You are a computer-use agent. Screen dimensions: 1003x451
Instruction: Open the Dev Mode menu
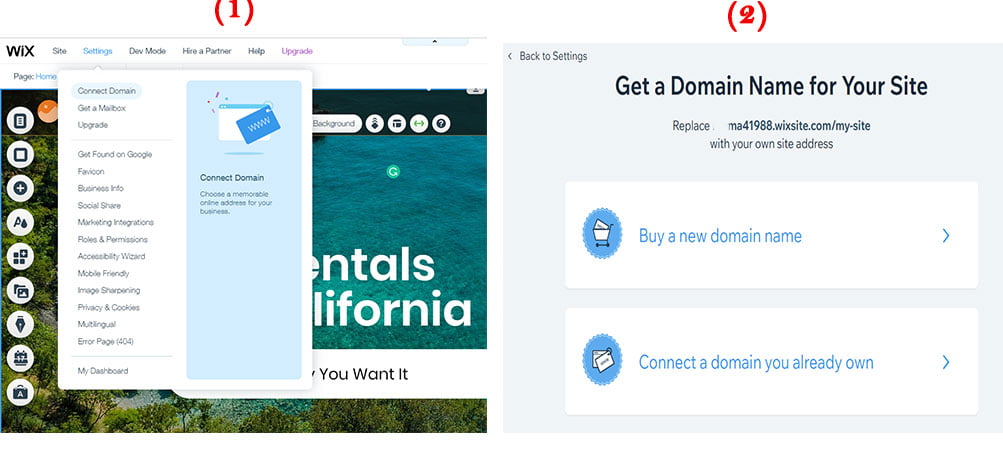(x=147, y=51)
